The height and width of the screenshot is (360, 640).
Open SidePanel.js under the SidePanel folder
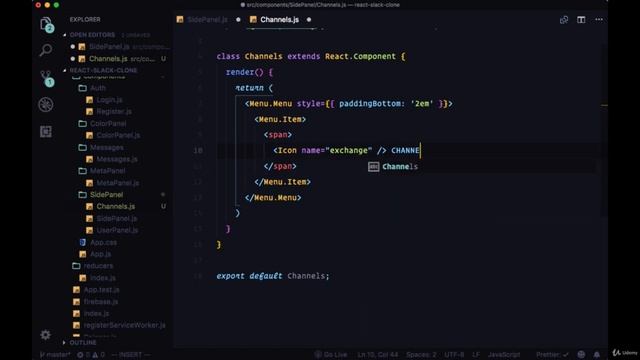click(117, 218)
